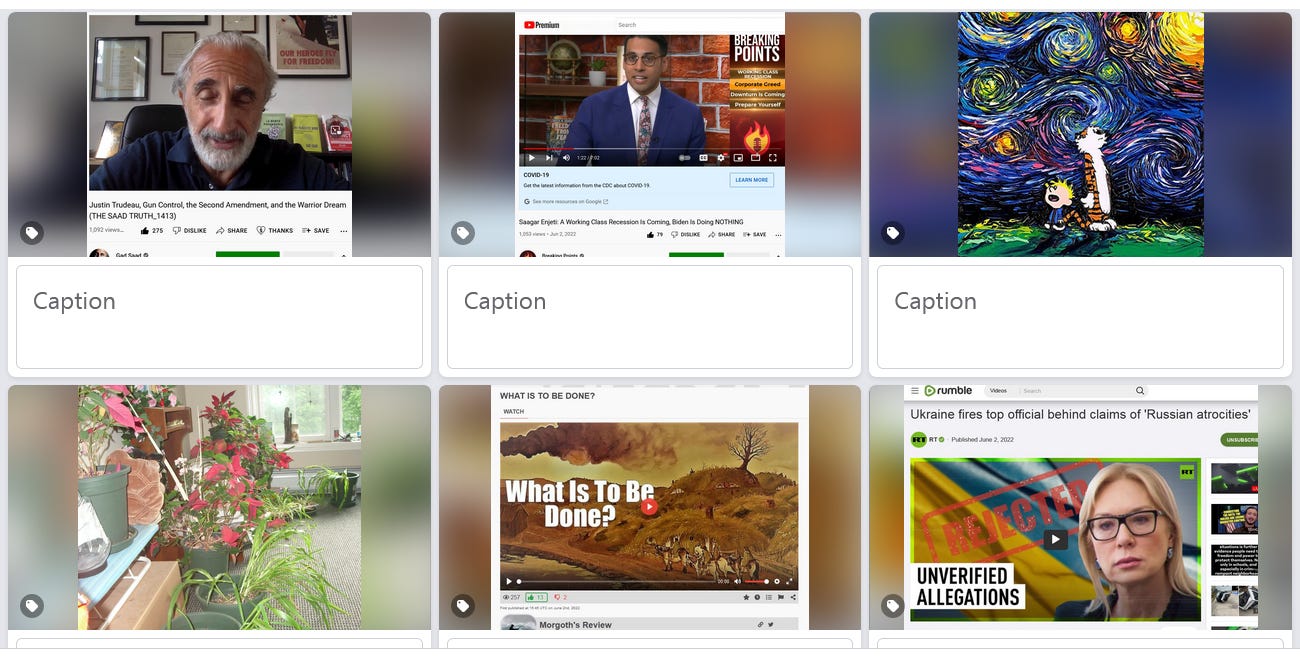1300x659 pixels.
Task: Click the tag icon on the What Is To Be Done image
Action: tap(462, 606)
